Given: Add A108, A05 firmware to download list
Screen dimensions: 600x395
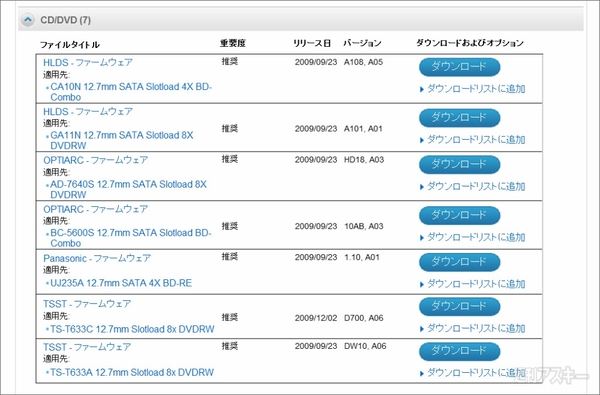Looking at the screenshot, I should [473, 89].
